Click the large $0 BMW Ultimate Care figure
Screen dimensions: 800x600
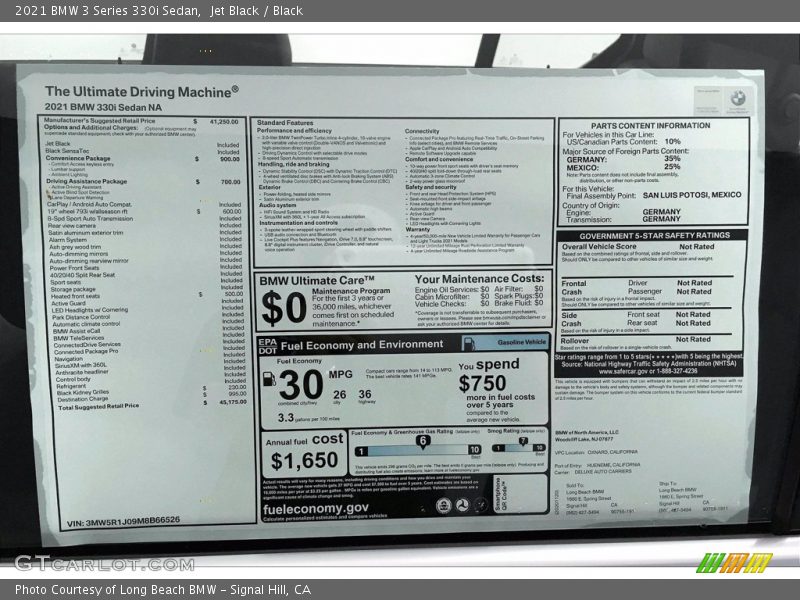(283, 310)
